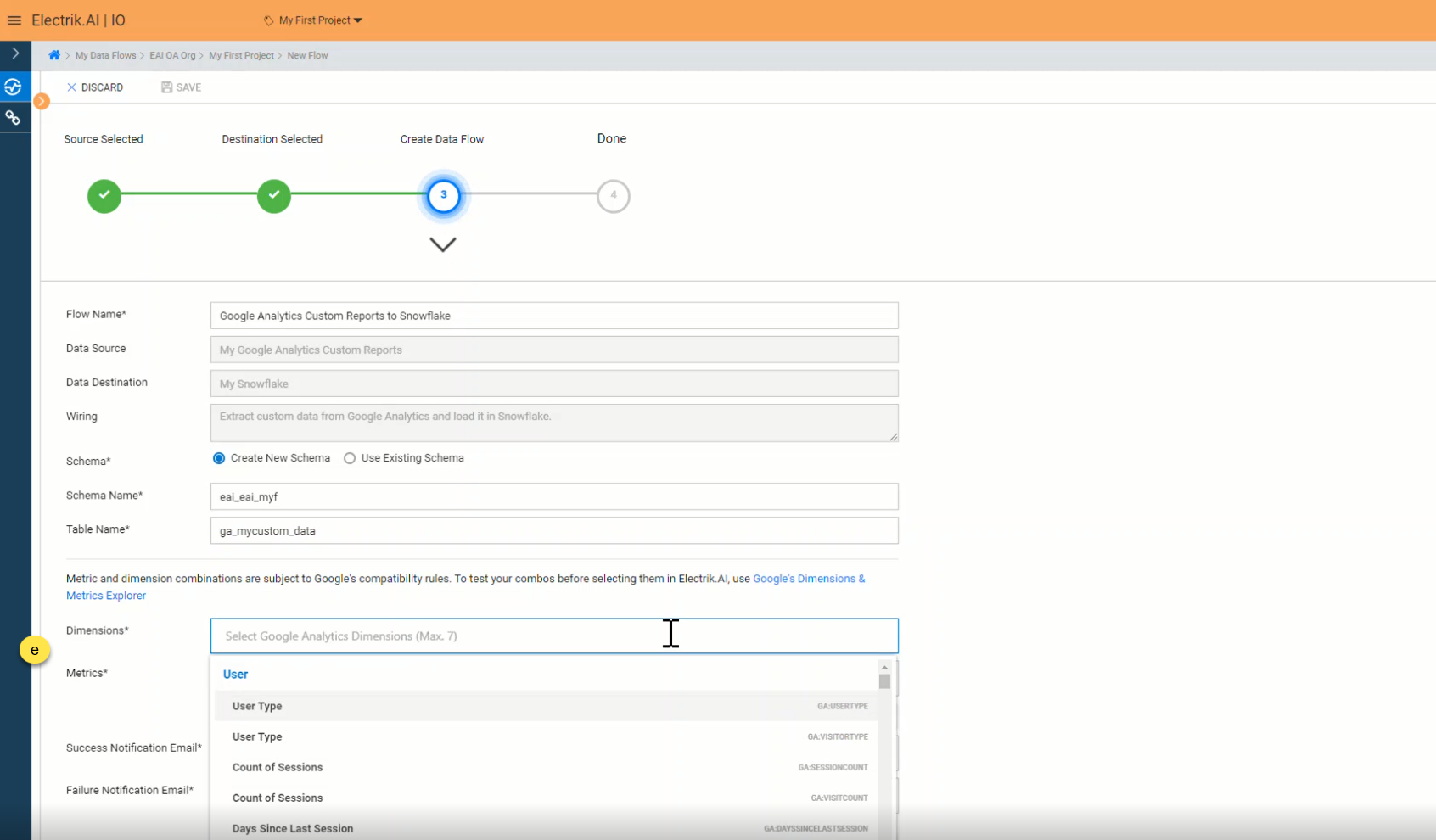
Task: Select the Use Existing Schema radio button
Action: 350,458
